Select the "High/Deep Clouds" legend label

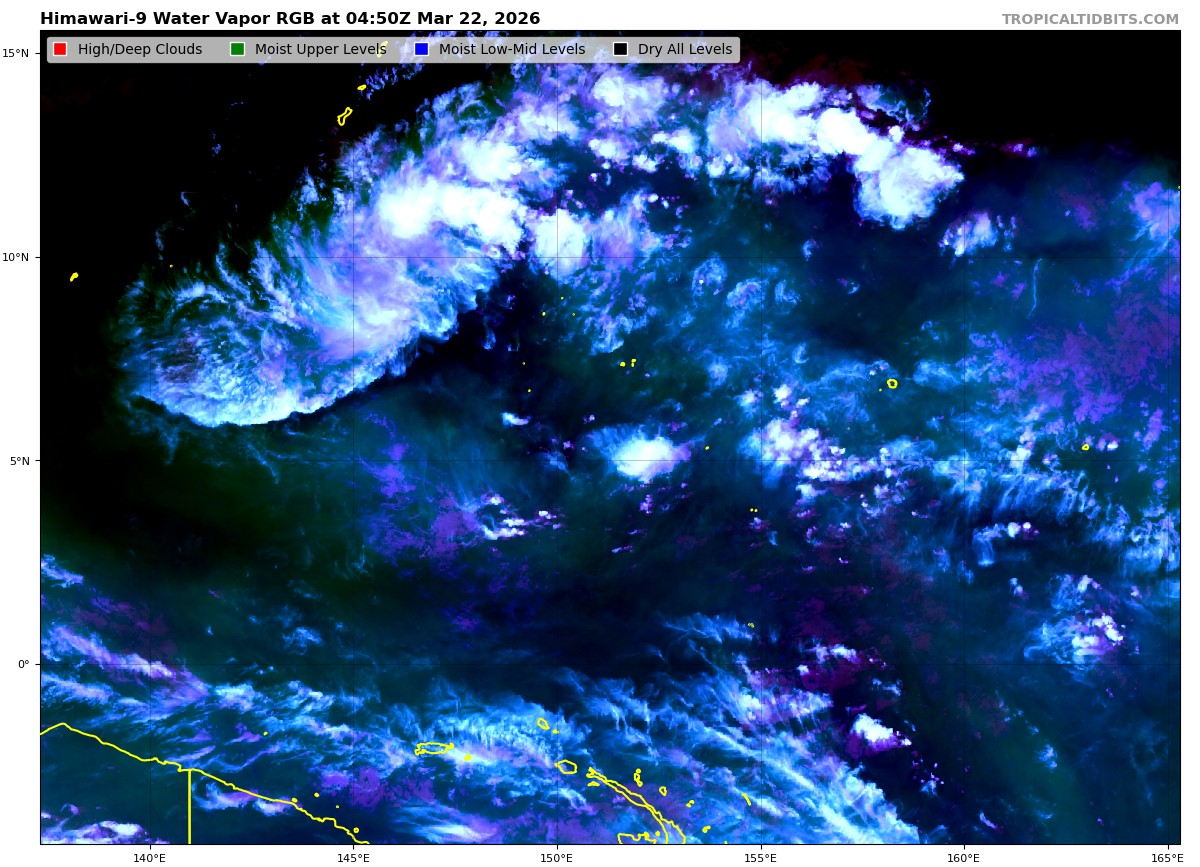coord(140,50)
